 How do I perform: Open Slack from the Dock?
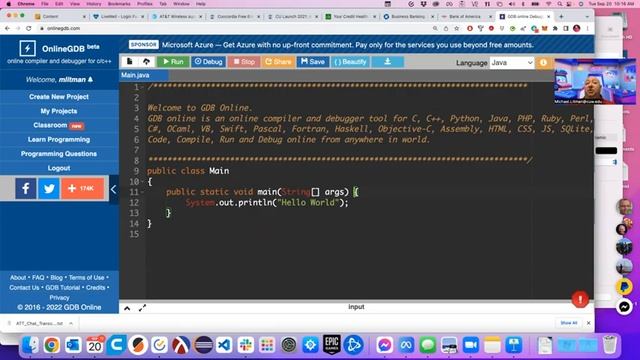point(246,345)
